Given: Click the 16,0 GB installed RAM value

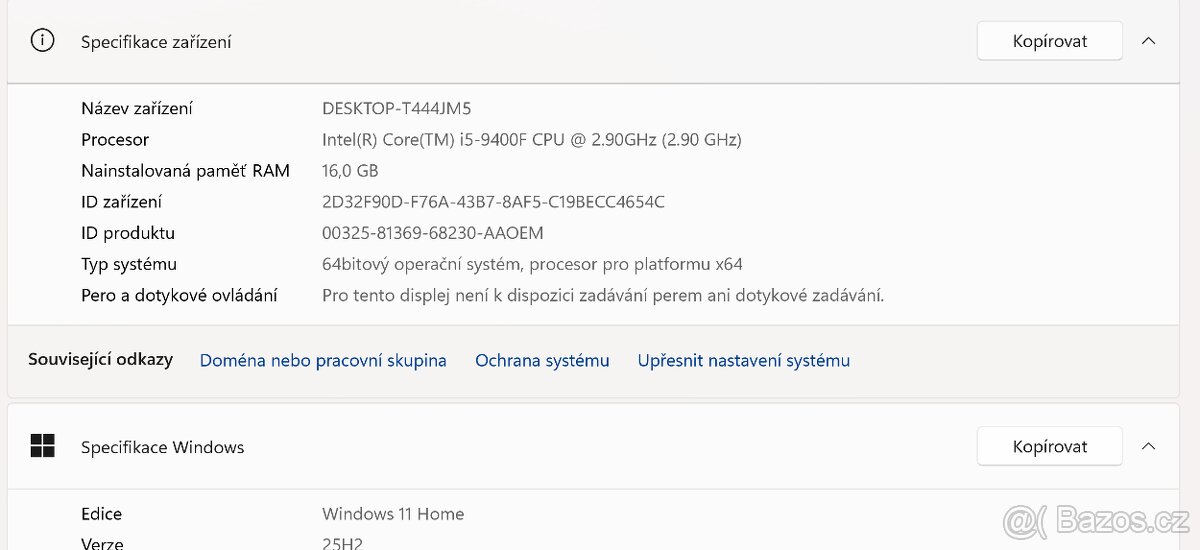Looking at the screenshot, I should pos(350,170).
